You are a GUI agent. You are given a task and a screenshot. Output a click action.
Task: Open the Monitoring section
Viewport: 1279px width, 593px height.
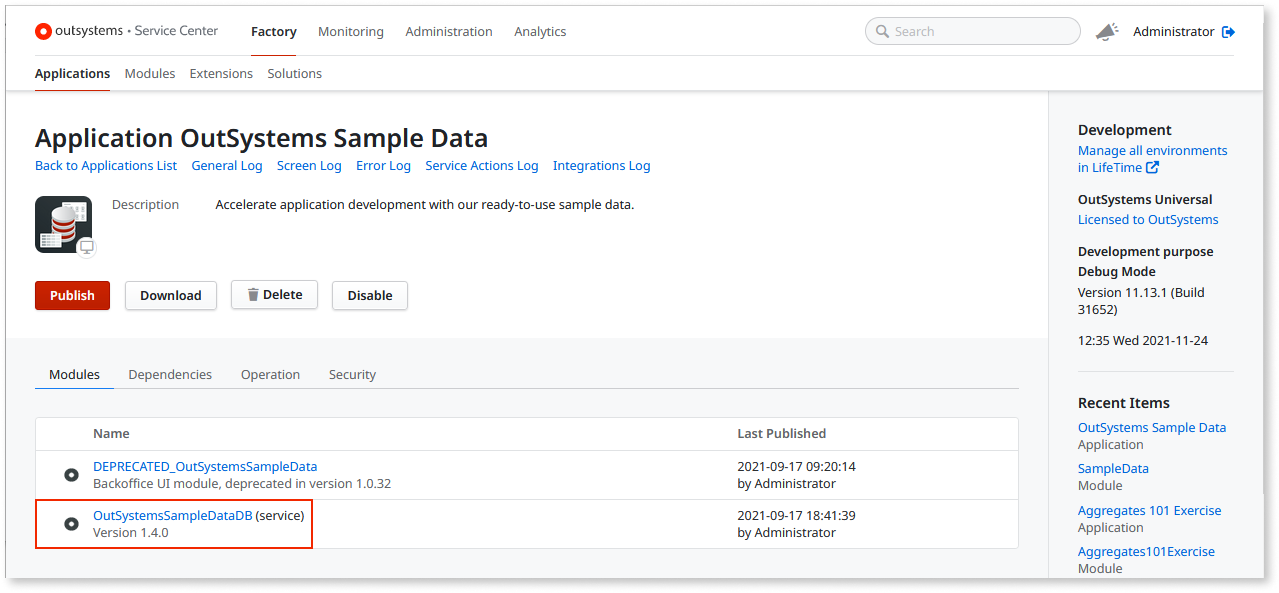[x=350, y=31]
